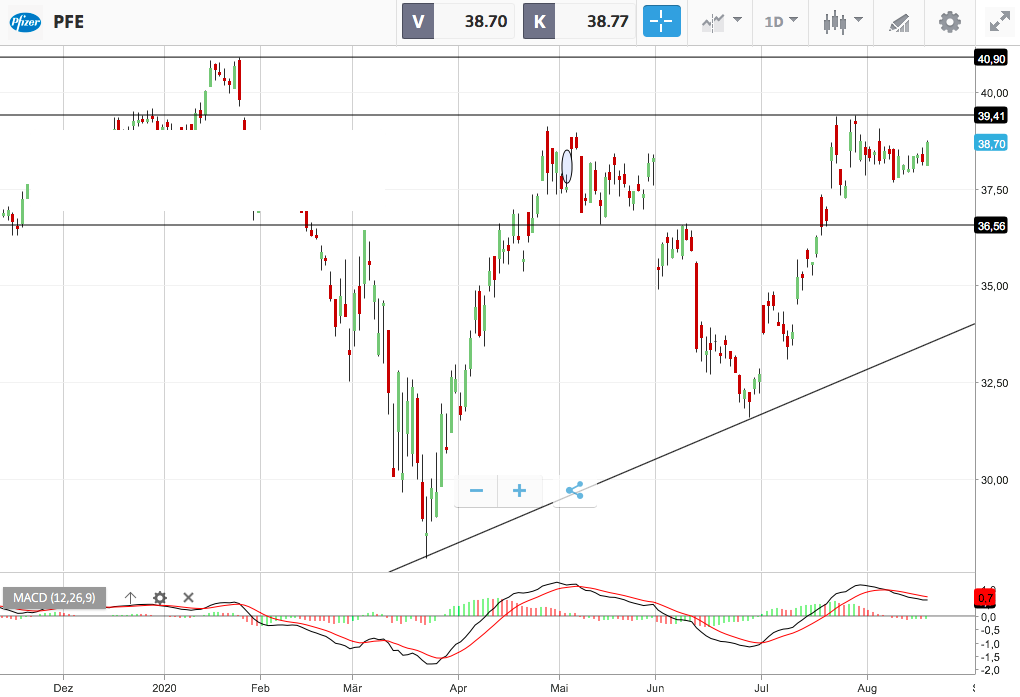The width and height of the screenshot is (1020, 697).
Task: Click the 37,50 price axis label
Action: click(x=994, y=190)
